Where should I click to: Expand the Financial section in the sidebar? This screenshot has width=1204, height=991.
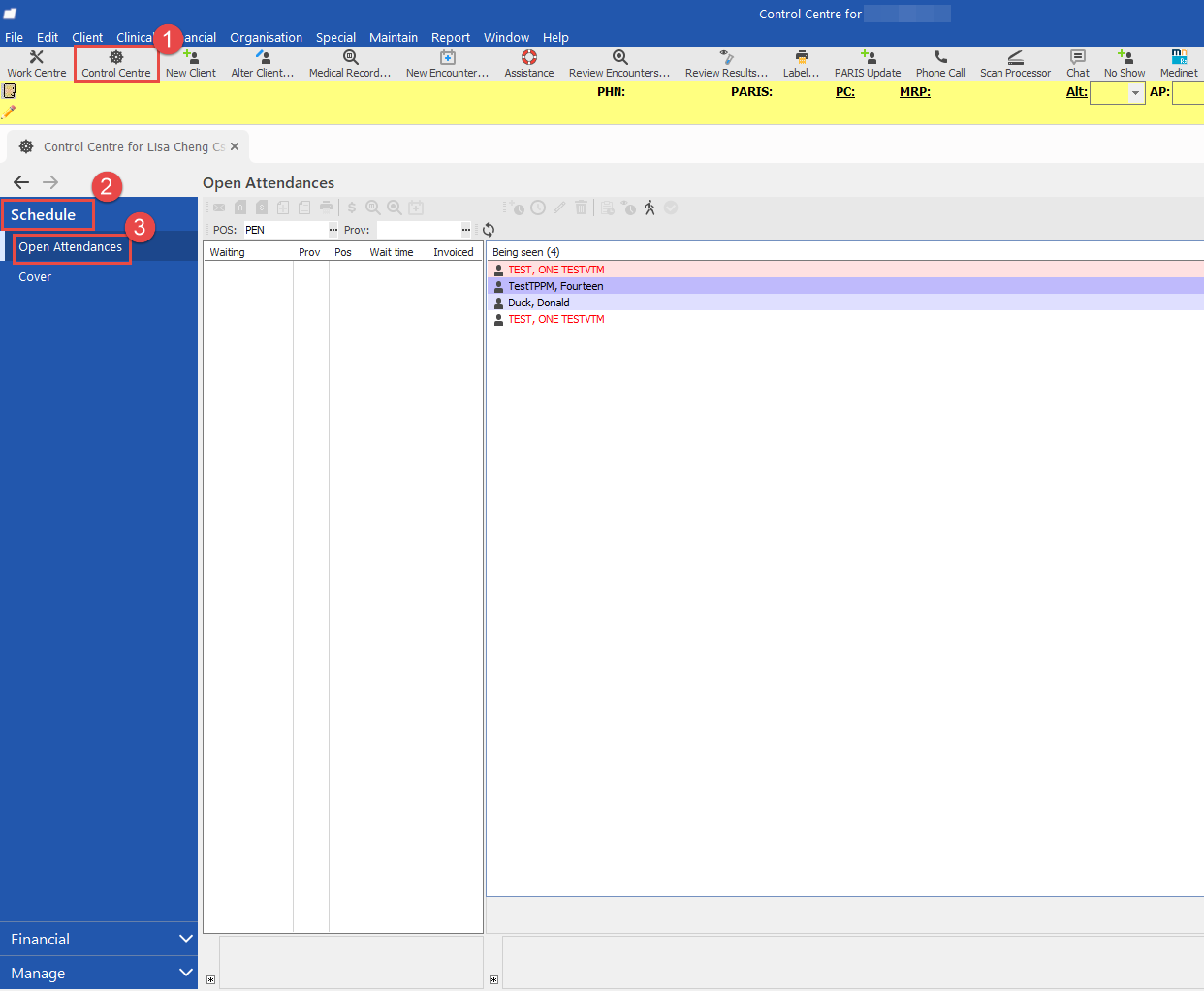pos(97,938)
